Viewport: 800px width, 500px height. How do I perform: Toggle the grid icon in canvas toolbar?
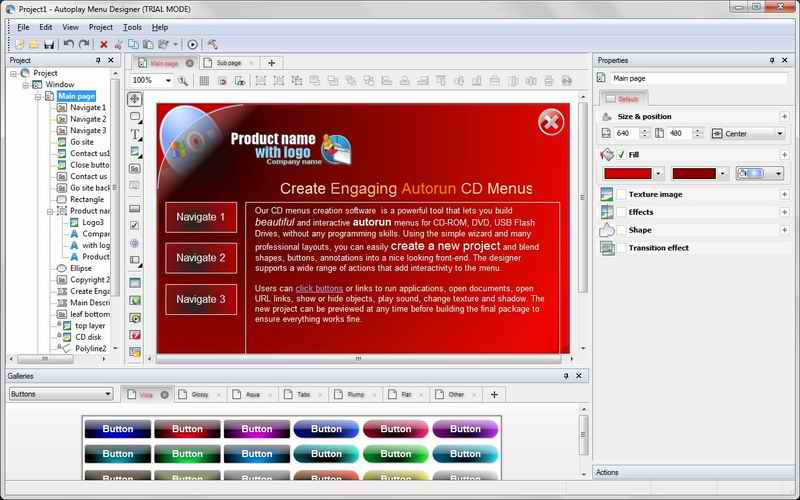pyautogui.click(x=204, y=80)
